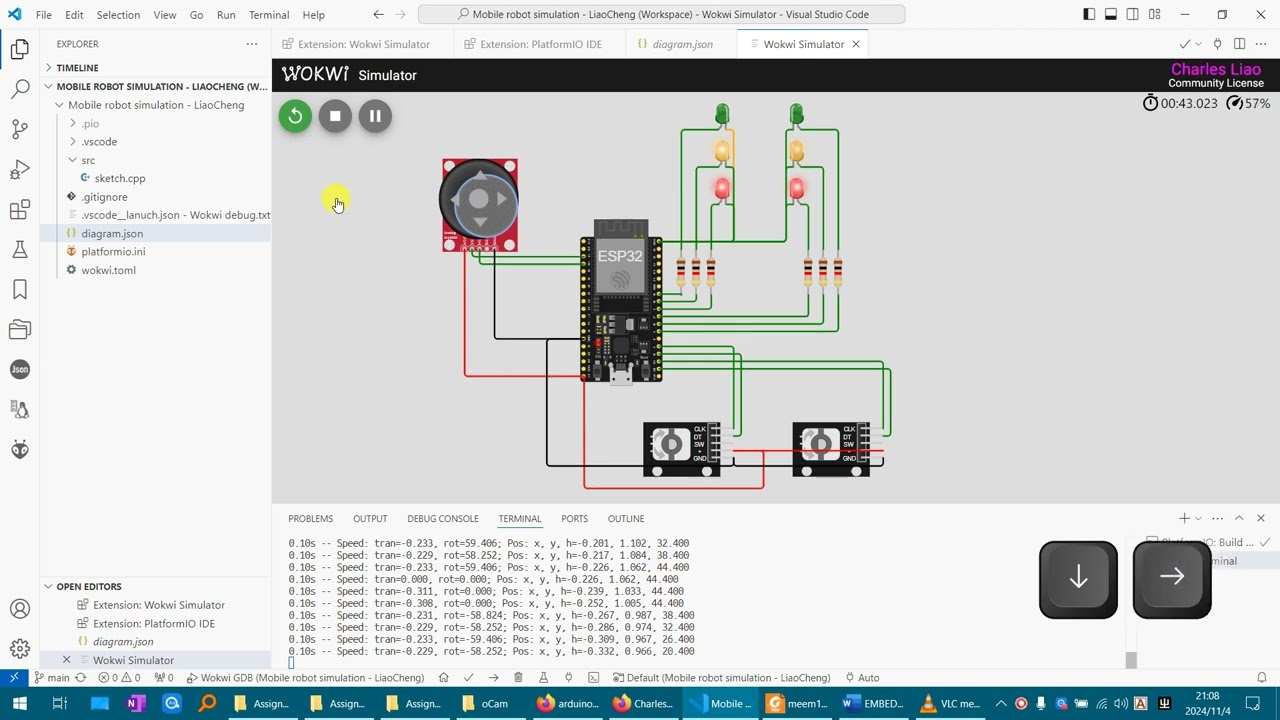
Task: Click the PlatformIO Clean trash icon
Action: [x=518, y=678]
